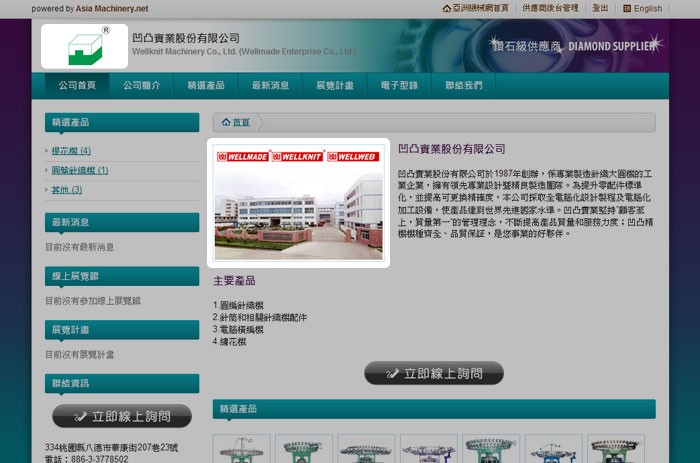Click the 立即線上詢問 button below main products
Viewport: 700px width, 463px height.
click(x=434, y=373)
